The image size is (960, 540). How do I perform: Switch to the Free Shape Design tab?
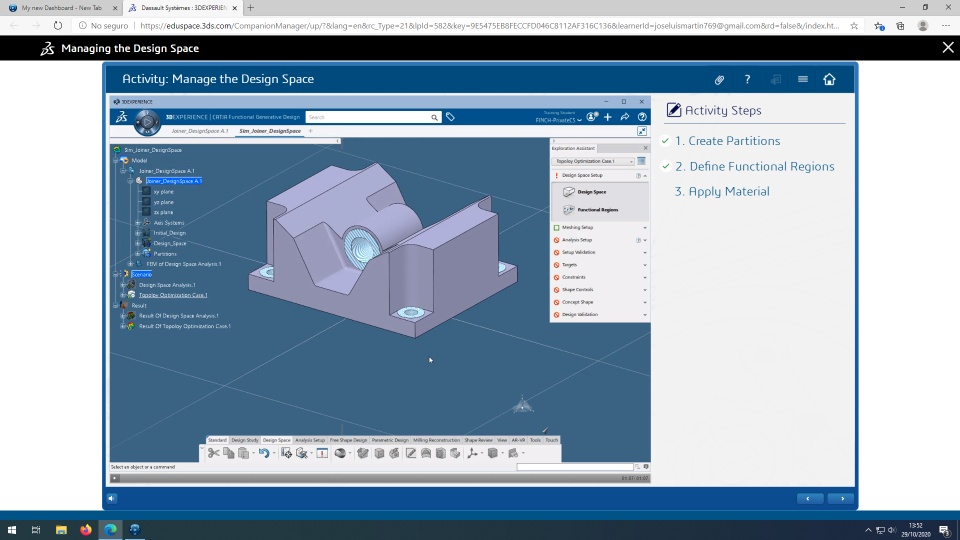click(348, 440)
